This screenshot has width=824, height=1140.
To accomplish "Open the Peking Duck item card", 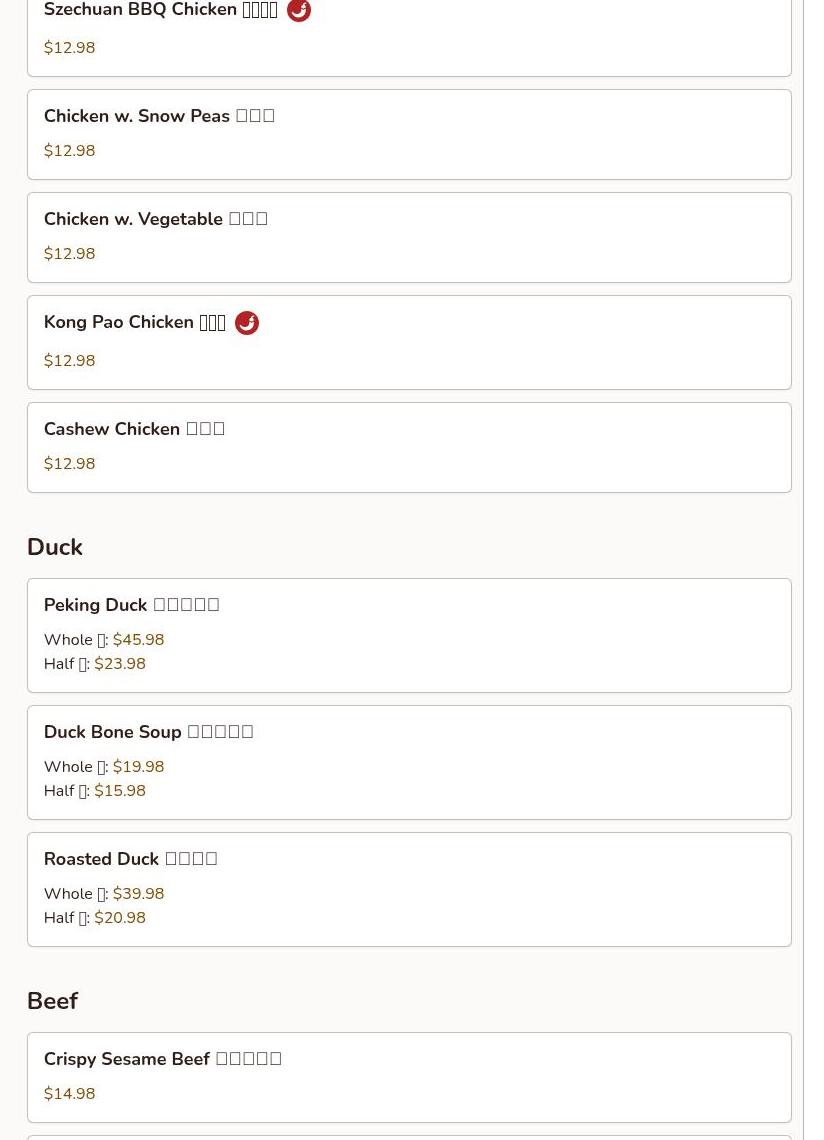I will point(409,635).
